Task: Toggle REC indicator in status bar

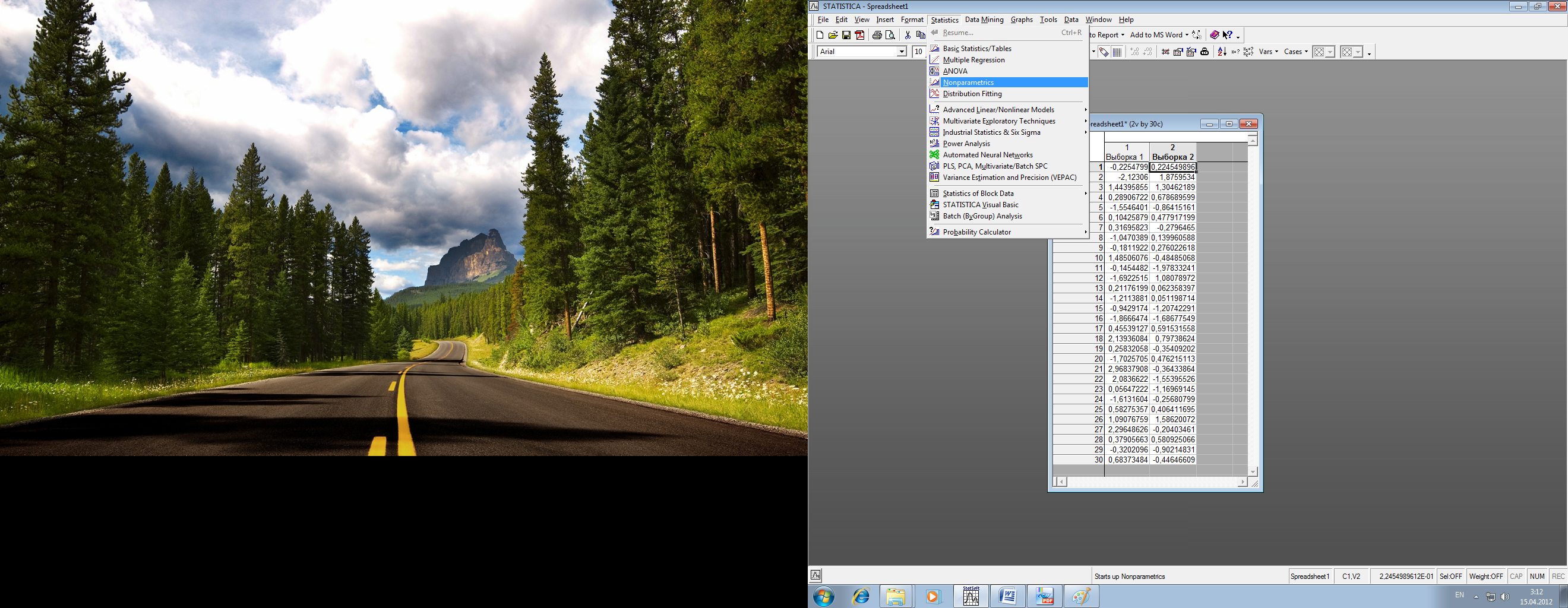Action: click(1558, 577)
